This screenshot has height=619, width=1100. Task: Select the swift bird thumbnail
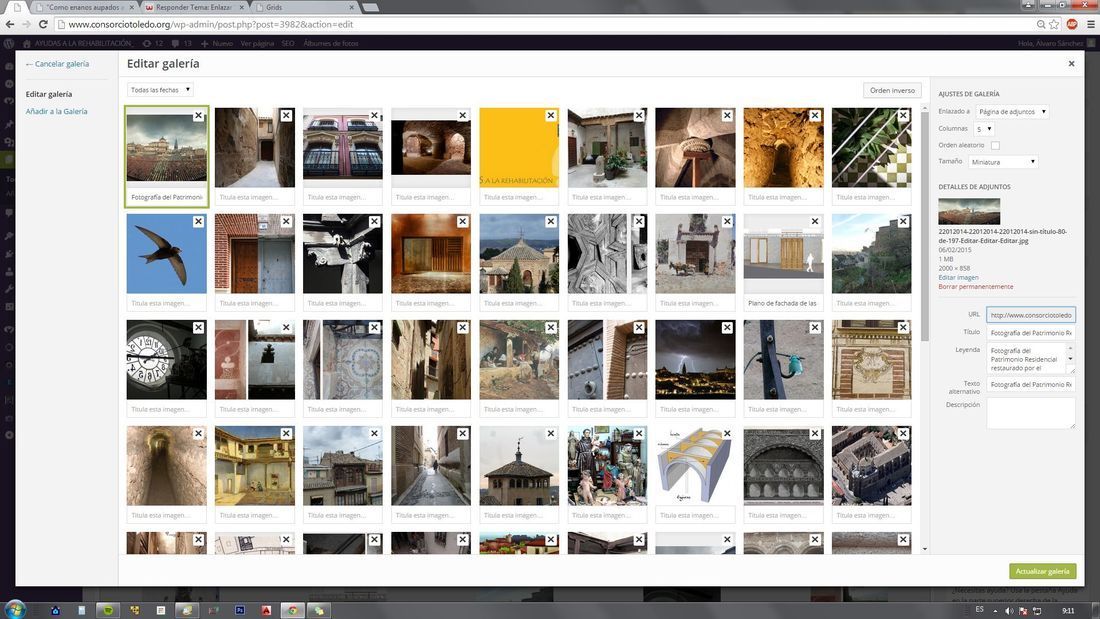(x=167, y=254)
